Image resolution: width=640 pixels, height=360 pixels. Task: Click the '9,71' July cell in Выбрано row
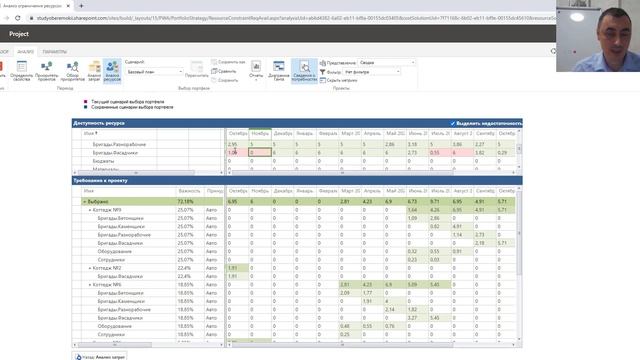tap(439, 202)
